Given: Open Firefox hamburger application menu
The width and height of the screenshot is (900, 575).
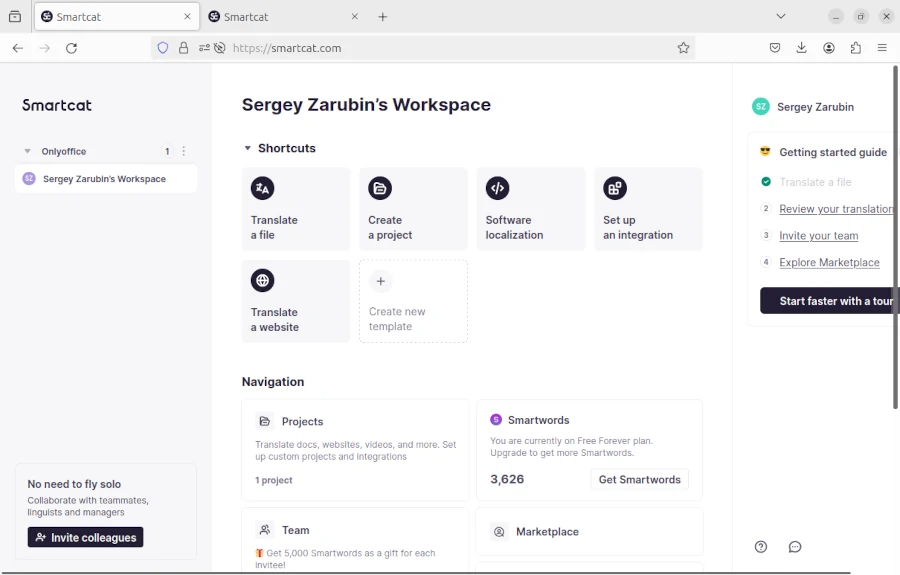Looking at the screenshot, I should click(882, 48).
